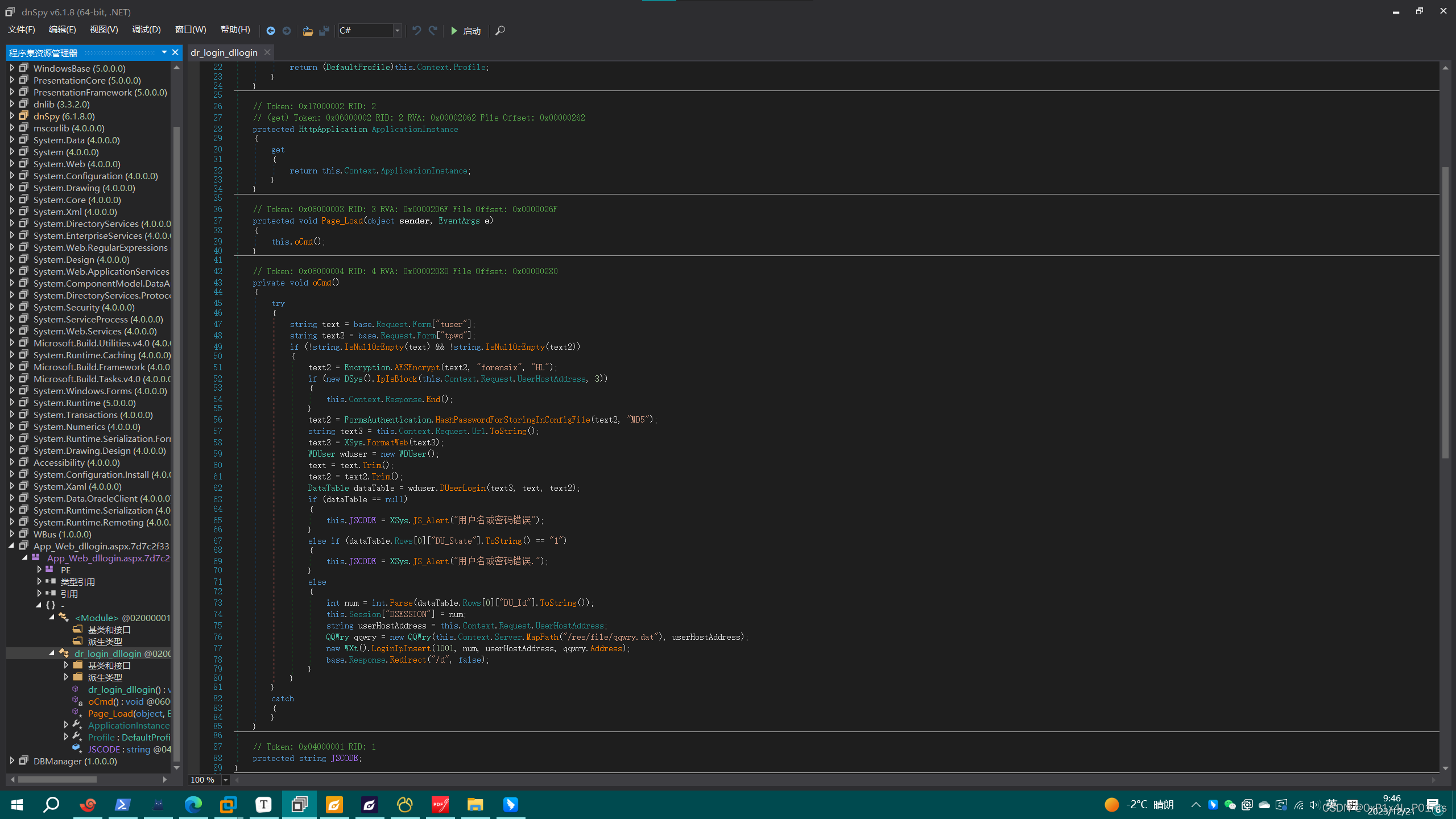Viewport: 1456px width, 819px height.
Task: Select the dr_login_dllogin class node
Action: 122,653
